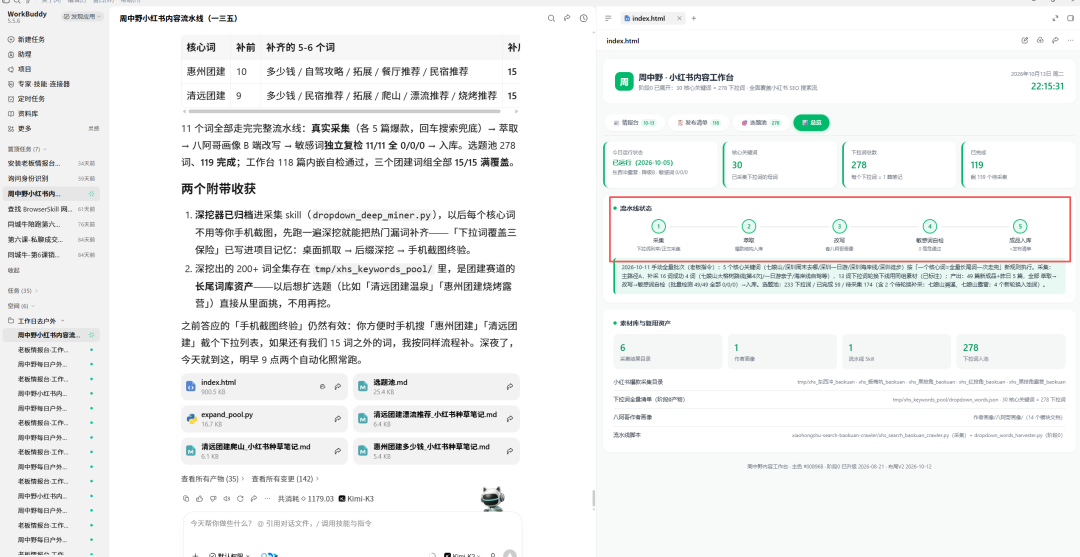Collapse the 置顶任务 (7) section
This screenshot has width=1080, height=557.
[27, 149]
